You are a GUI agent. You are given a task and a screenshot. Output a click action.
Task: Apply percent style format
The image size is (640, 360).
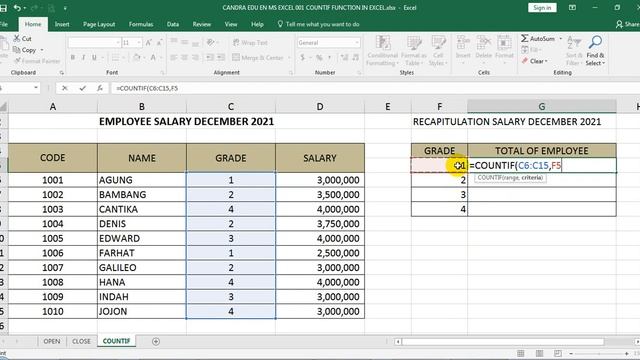pyautogui.click(x=319, y=58)
